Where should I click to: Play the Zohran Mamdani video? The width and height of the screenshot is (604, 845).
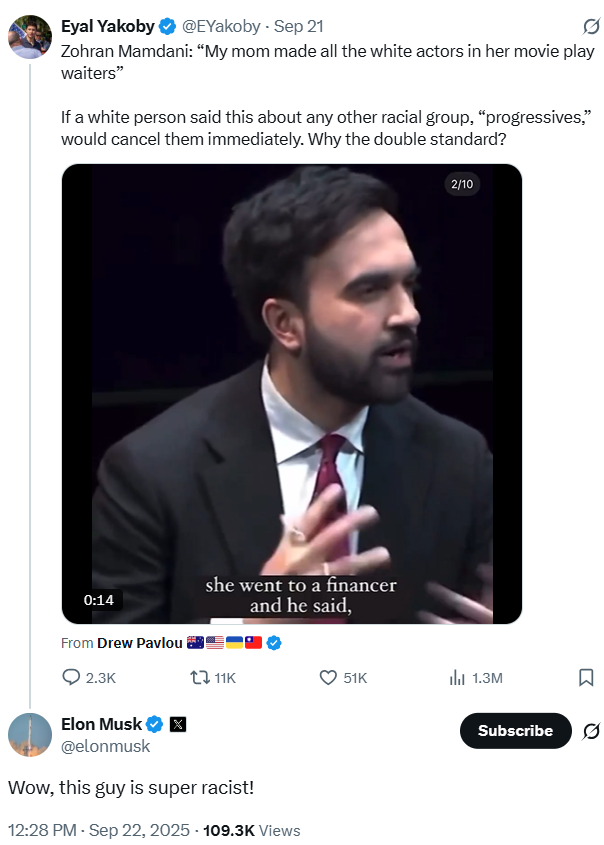tap(292, 394)
